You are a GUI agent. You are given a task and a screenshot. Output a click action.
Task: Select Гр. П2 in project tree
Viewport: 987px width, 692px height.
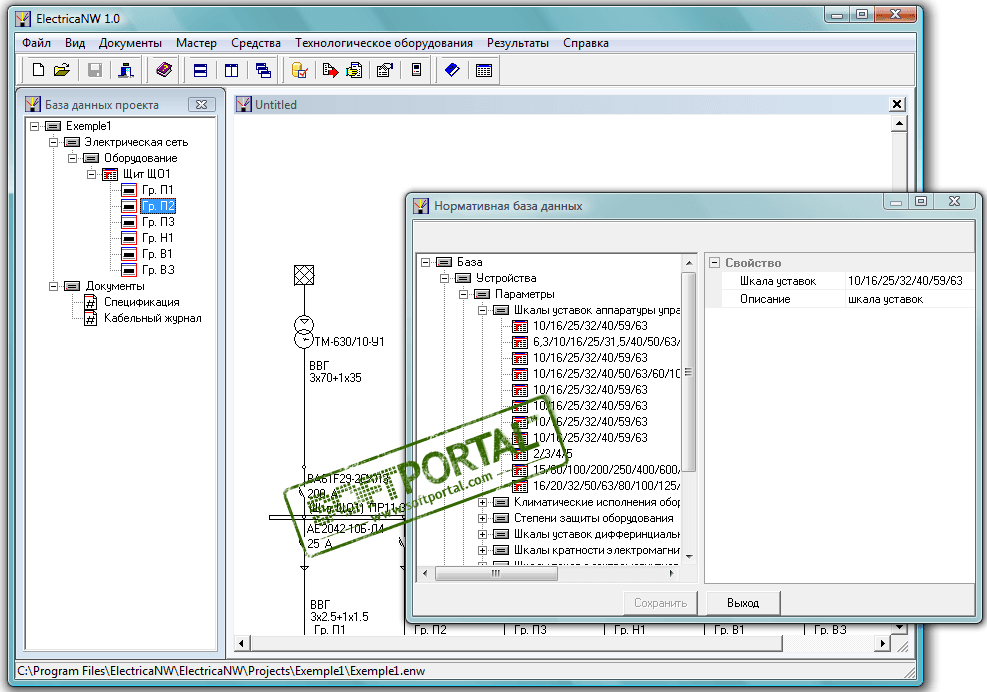click(158, 206)
